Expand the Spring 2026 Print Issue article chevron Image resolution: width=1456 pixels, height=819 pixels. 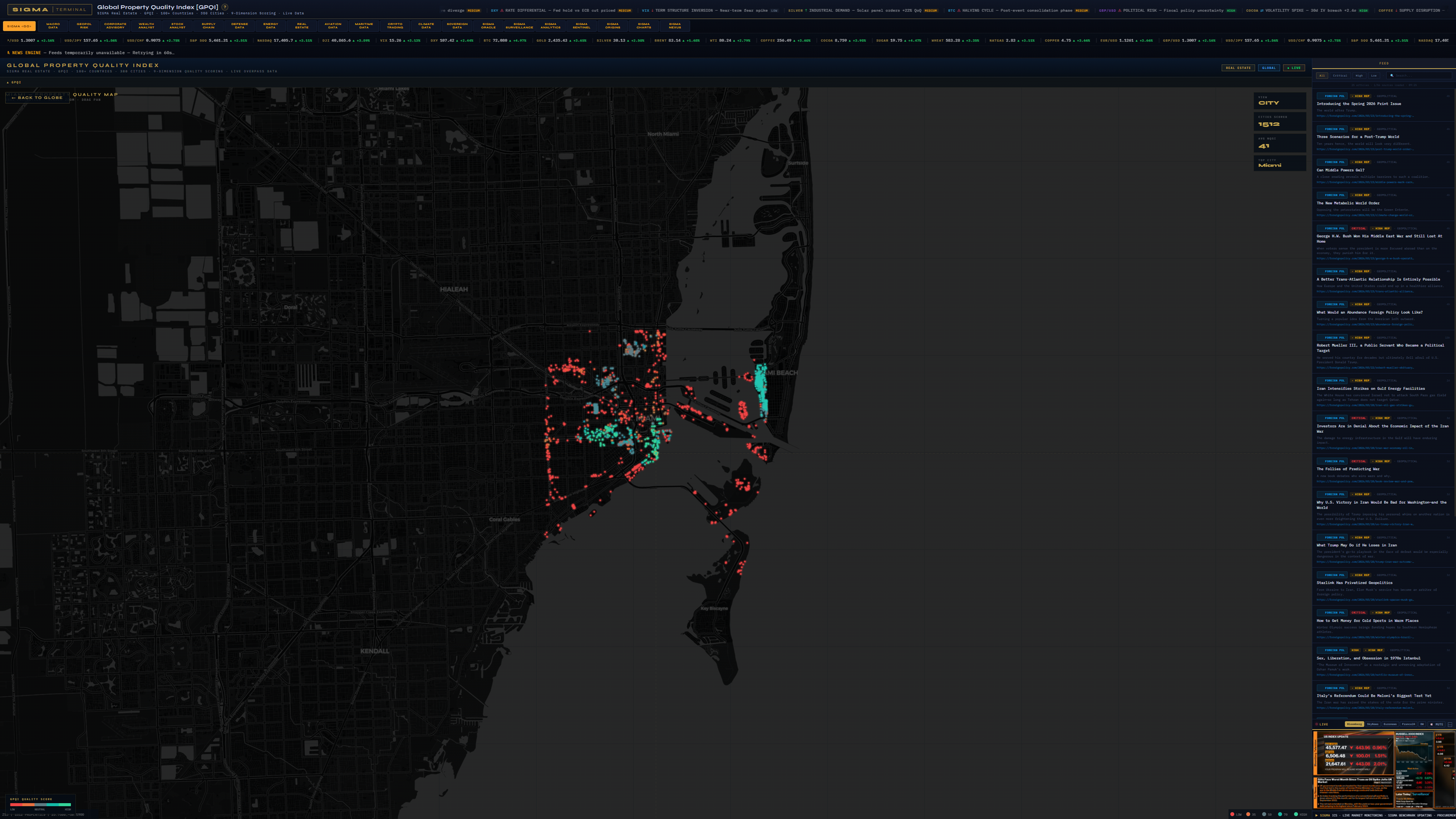tap(1448, 97)
